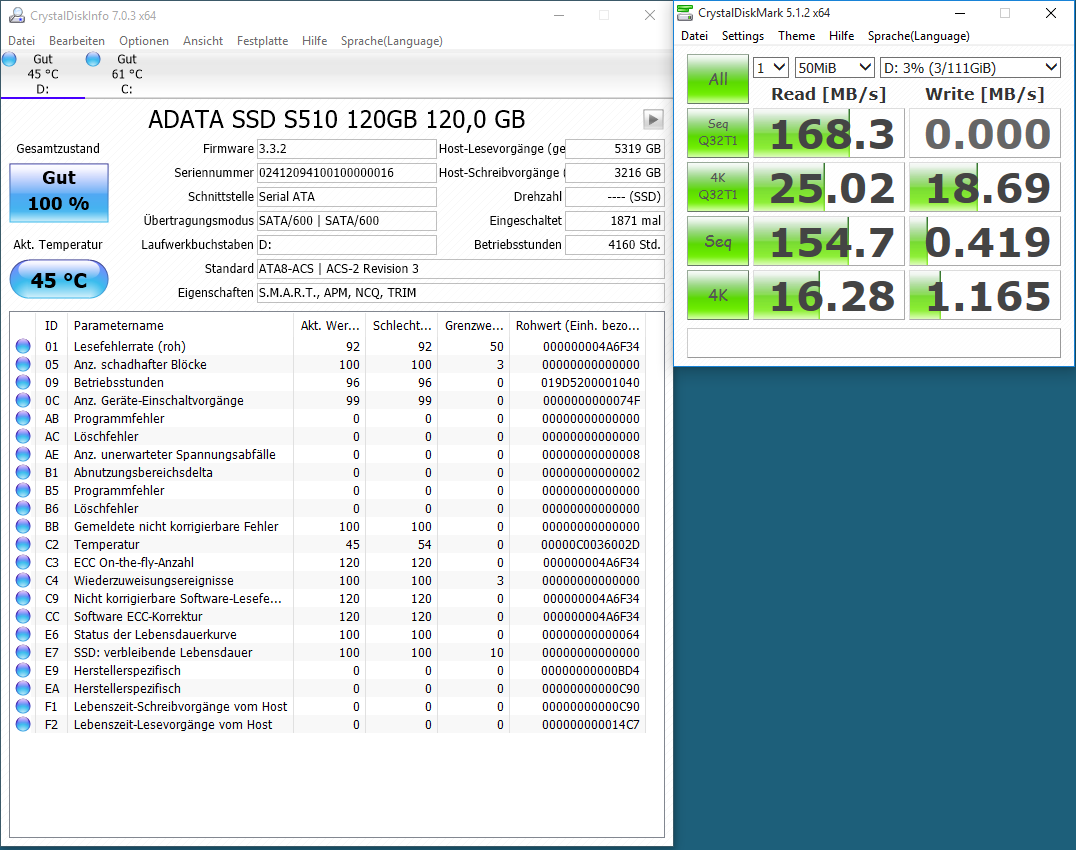Click status orb for Status der Lebensdauerkurve
Image resolution: width=1076 pixels, height=850 pixels.
(x=23, y=634)
